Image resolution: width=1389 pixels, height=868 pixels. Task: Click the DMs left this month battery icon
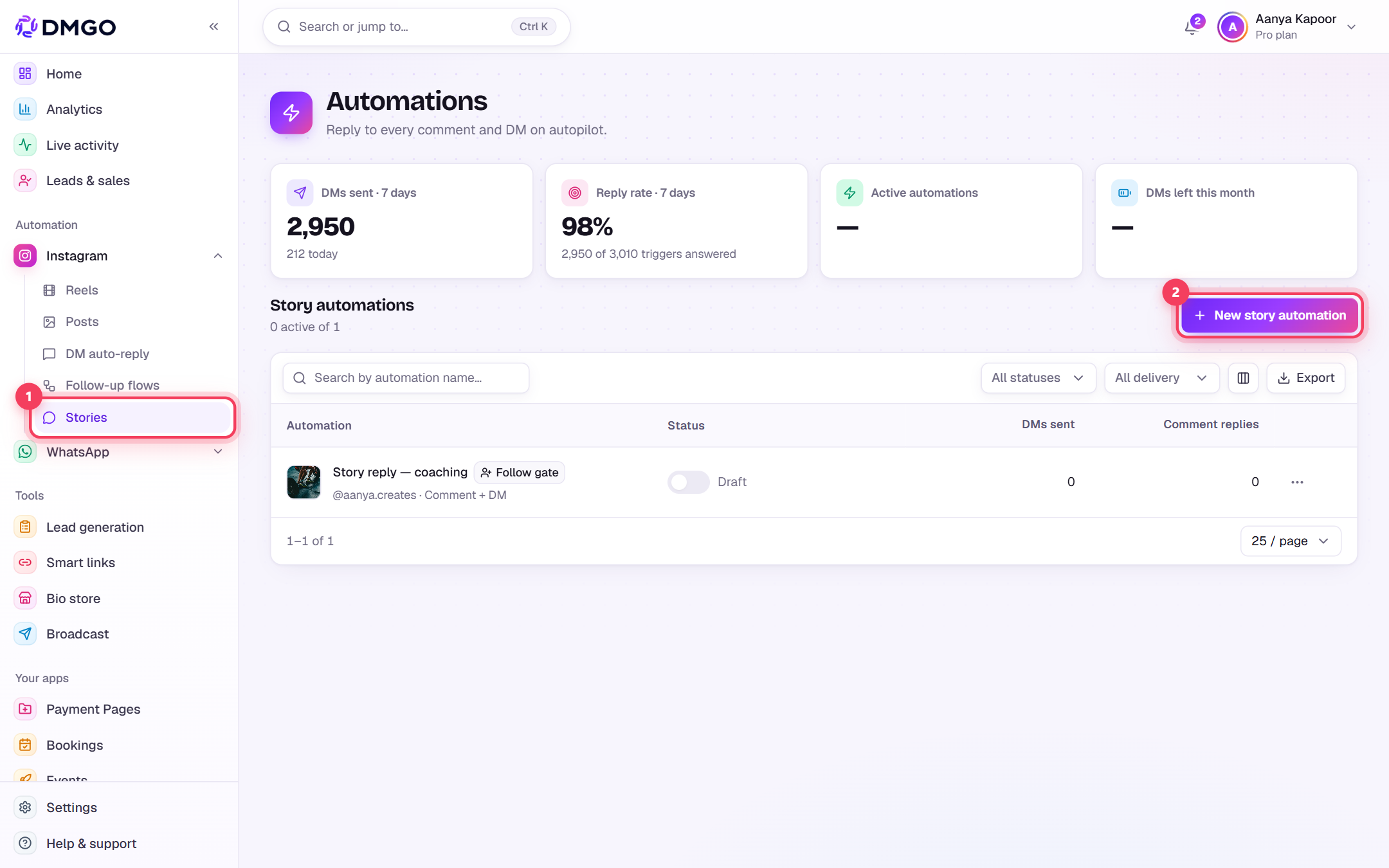(1125, 193)
